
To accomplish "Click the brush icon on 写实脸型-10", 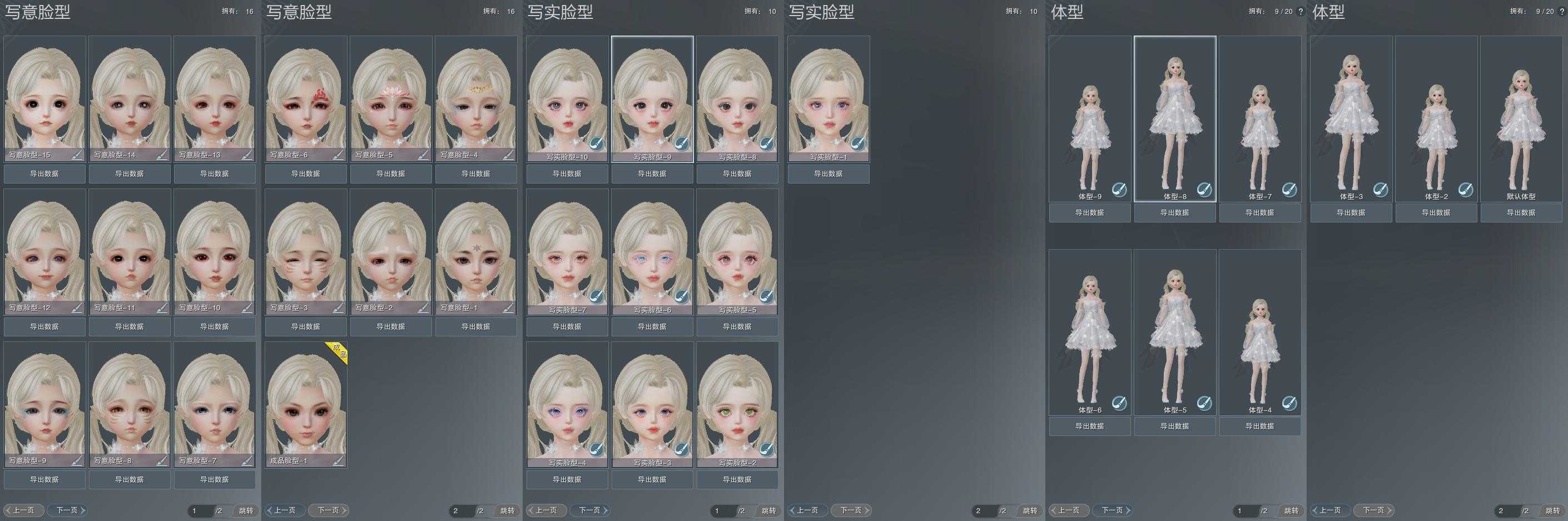I will tap(597, 144).
